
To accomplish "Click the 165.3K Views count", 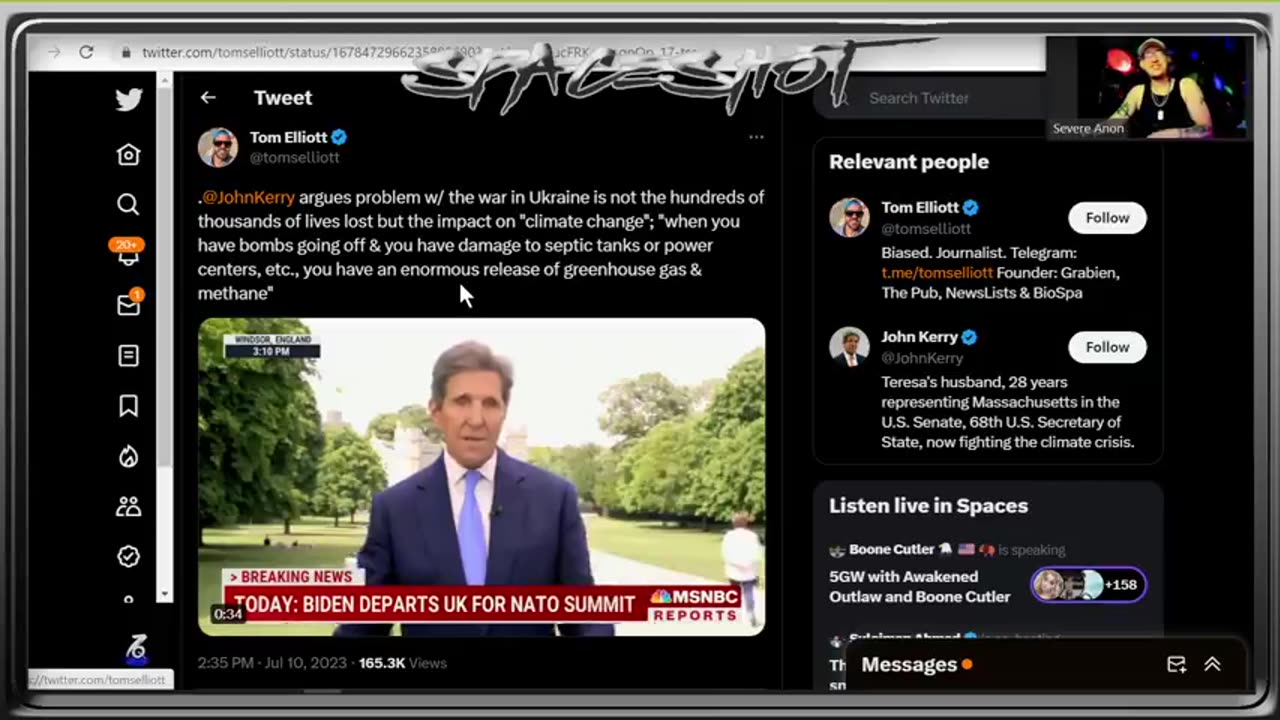I will pos(403,662).
